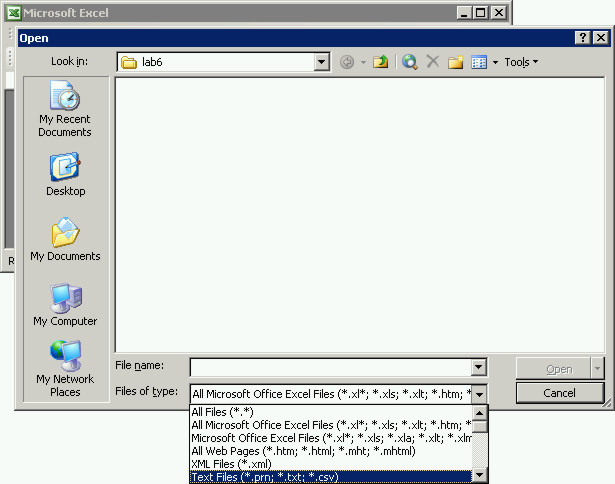Click the dialog Help question mark
The width and height of the screenshot is (615, 484).
[x=582, y=38]
